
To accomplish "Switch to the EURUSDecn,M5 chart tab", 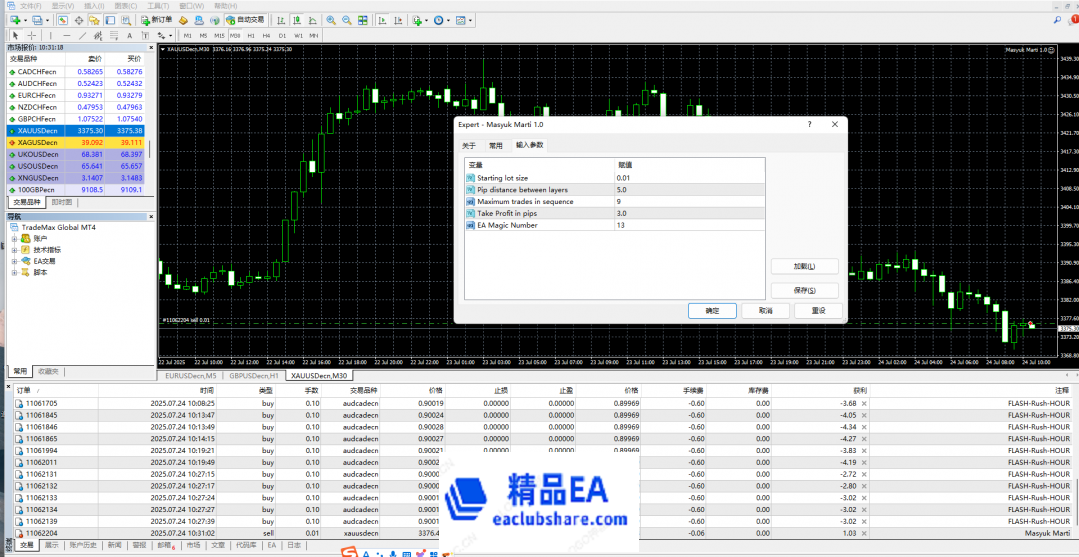I will pyautogui.click(x=193, y=376).
